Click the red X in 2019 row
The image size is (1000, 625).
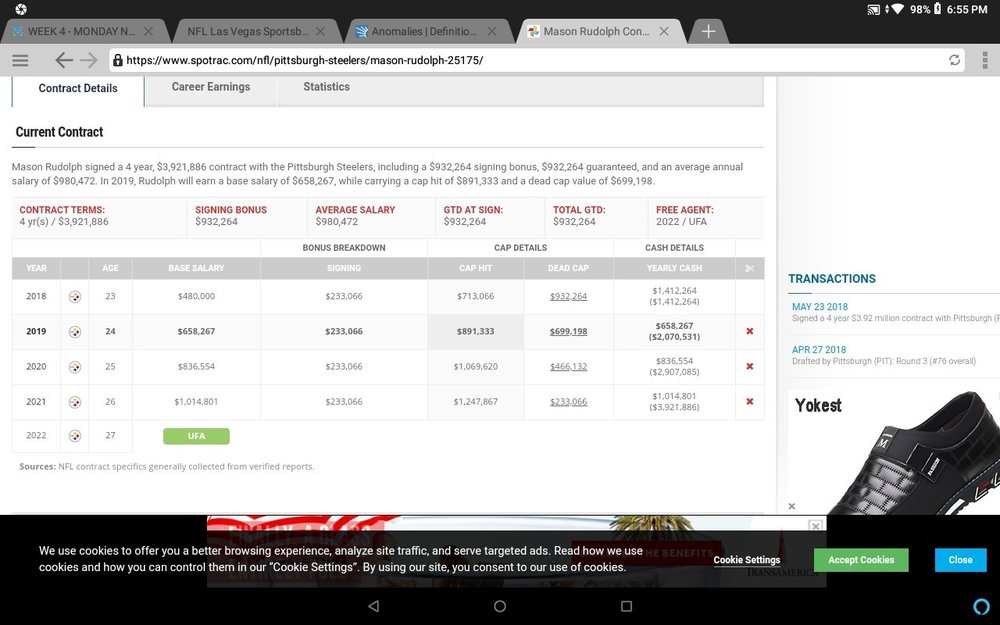pyautogui.click(x=749, y=331)
